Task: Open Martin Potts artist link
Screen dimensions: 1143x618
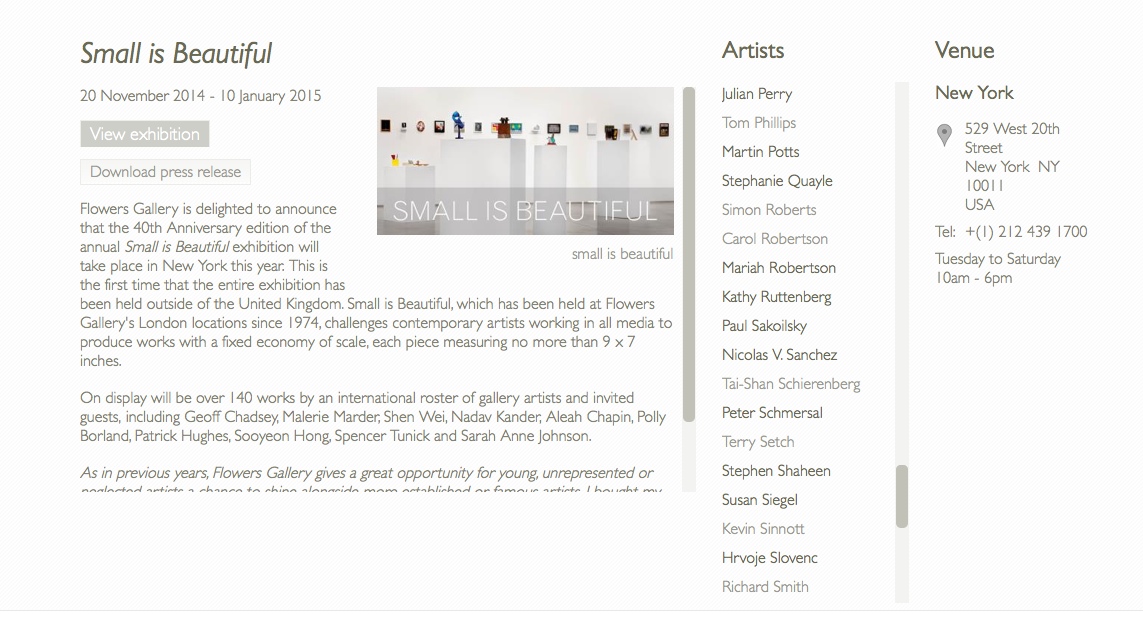Action: (x=760, y=152)
